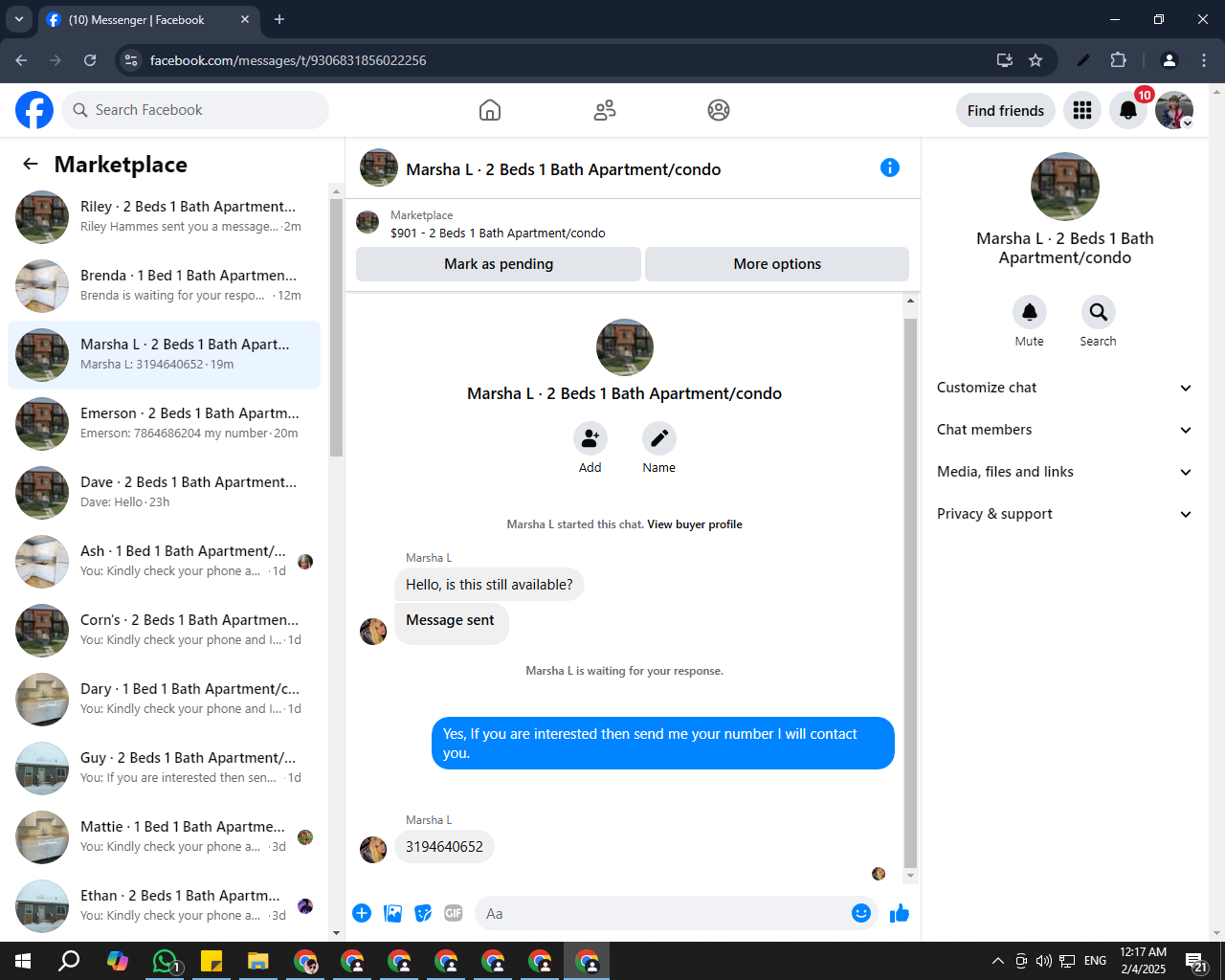
Task: Search in conversation using the Search icon
Action: 1099,312
